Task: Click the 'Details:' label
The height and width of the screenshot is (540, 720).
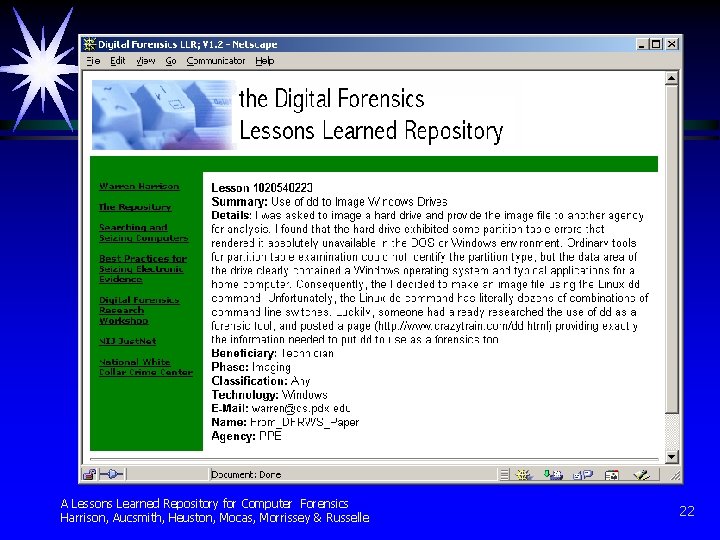Action: coord(231,215)
